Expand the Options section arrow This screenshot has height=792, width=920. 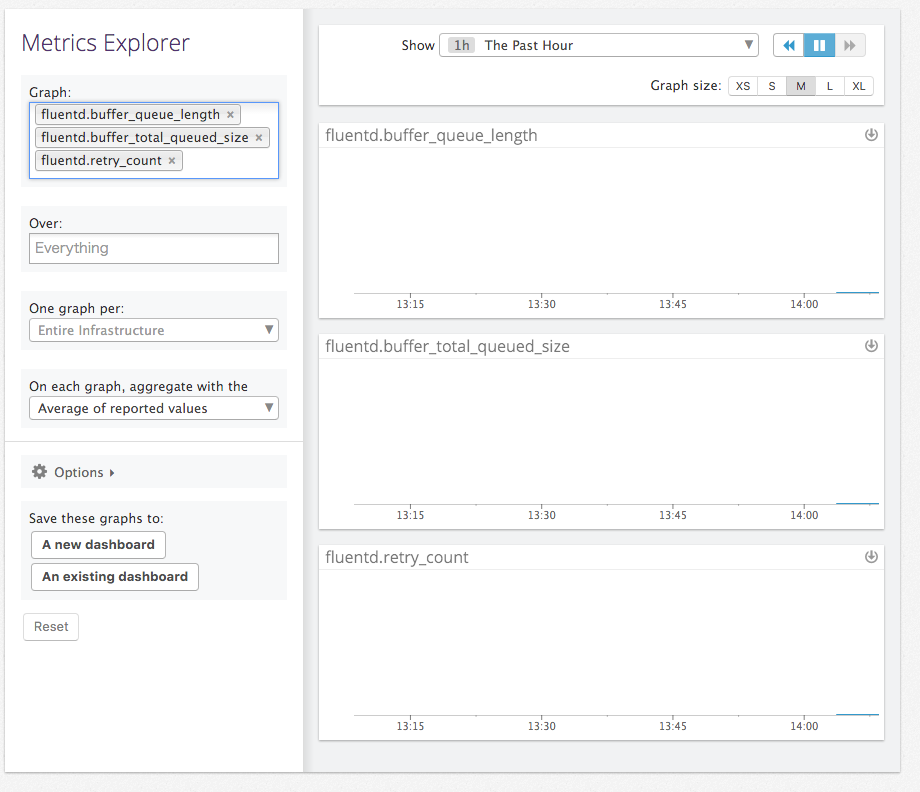pyautogui.click(x=112, y=473)
